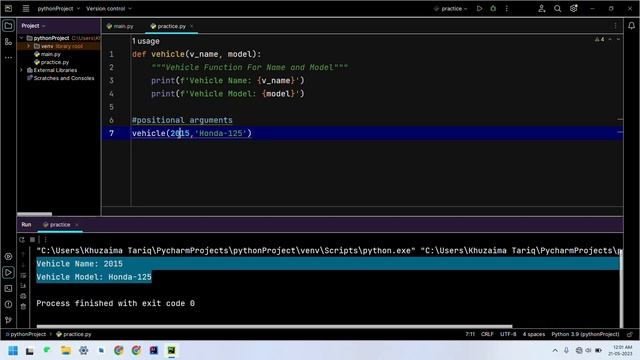Open the Run tool window button
Image resolution: width=640 pixels, height=360 pixels.
8,272
